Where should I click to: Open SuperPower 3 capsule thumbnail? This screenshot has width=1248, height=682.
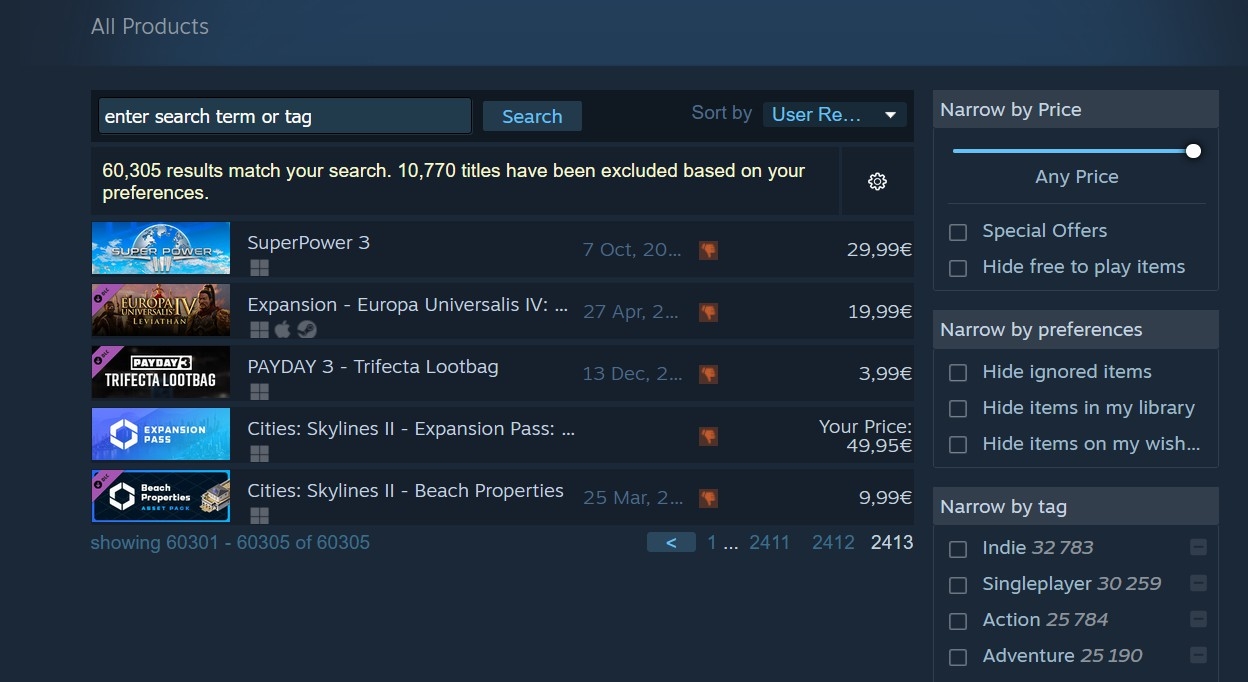click(160, 248)
